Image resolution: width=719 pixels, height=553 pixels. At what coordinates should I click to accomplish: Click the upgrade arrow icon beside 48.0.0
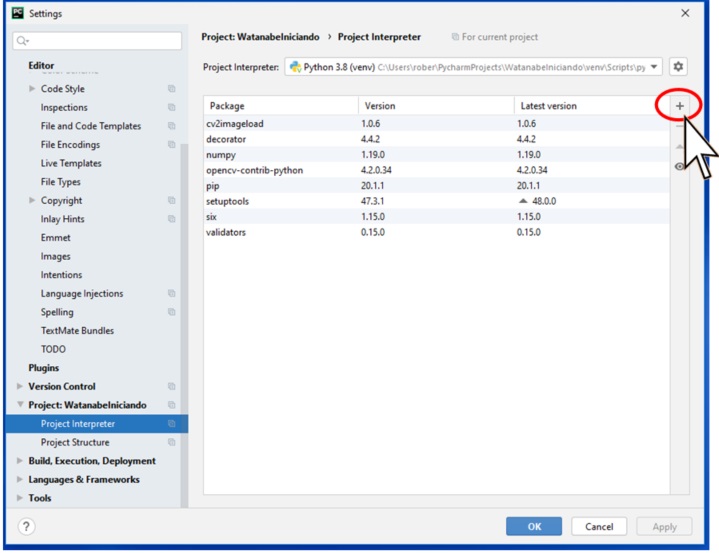tap(522, 200)
